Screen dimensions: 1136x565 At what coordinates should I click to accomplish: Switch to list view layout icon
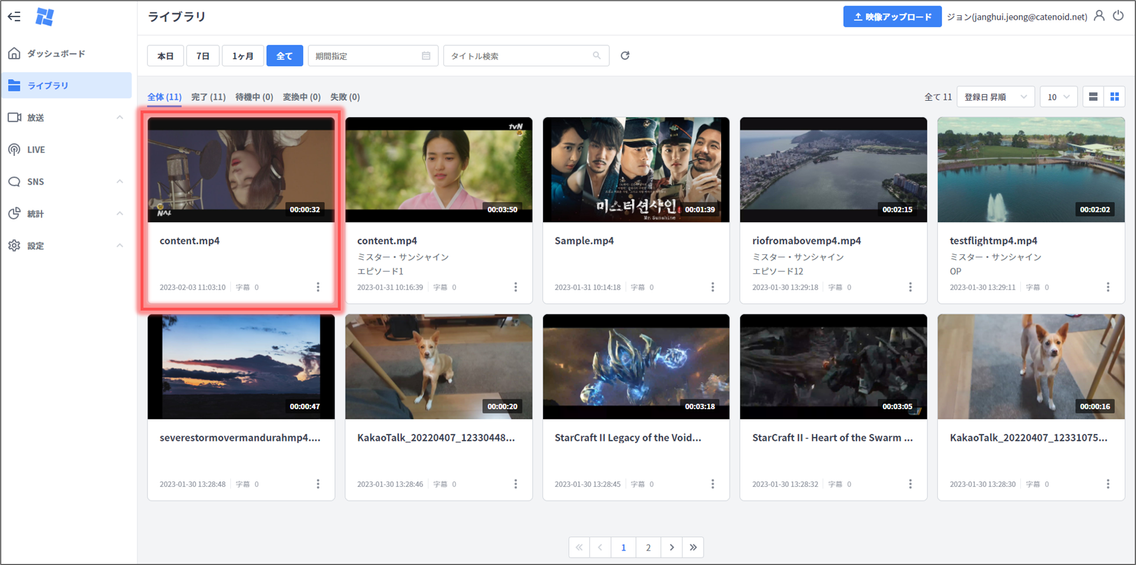tap(1093, 97)
